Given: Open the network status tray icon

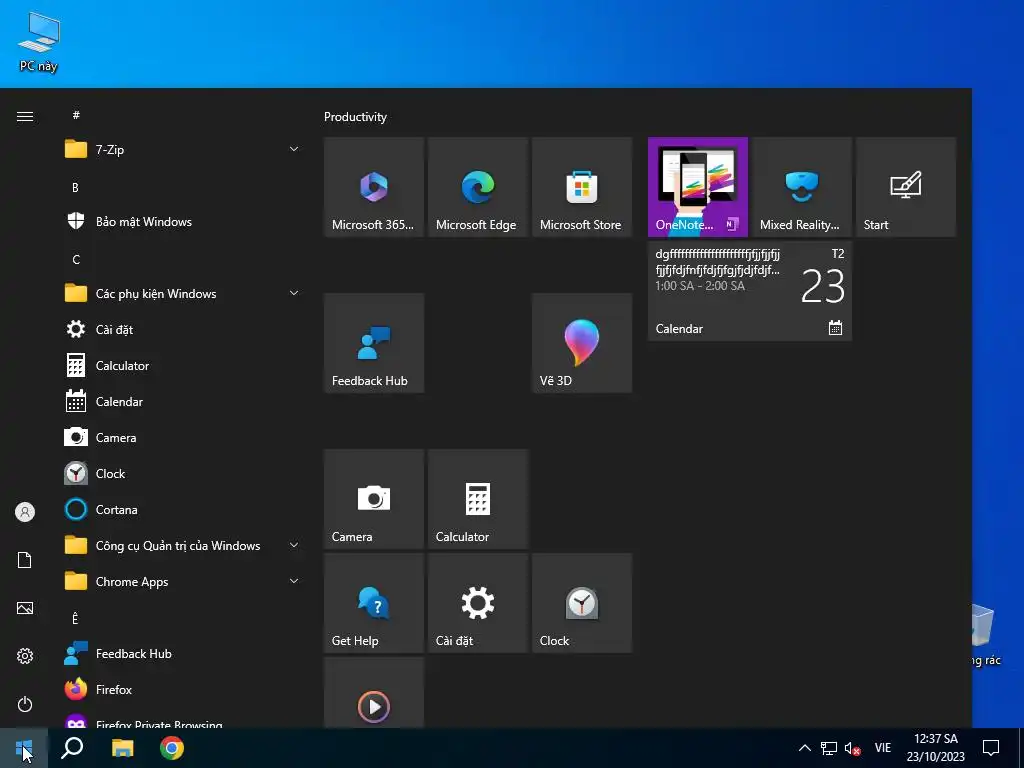Looking at the screenshot, I should (829, 748).
